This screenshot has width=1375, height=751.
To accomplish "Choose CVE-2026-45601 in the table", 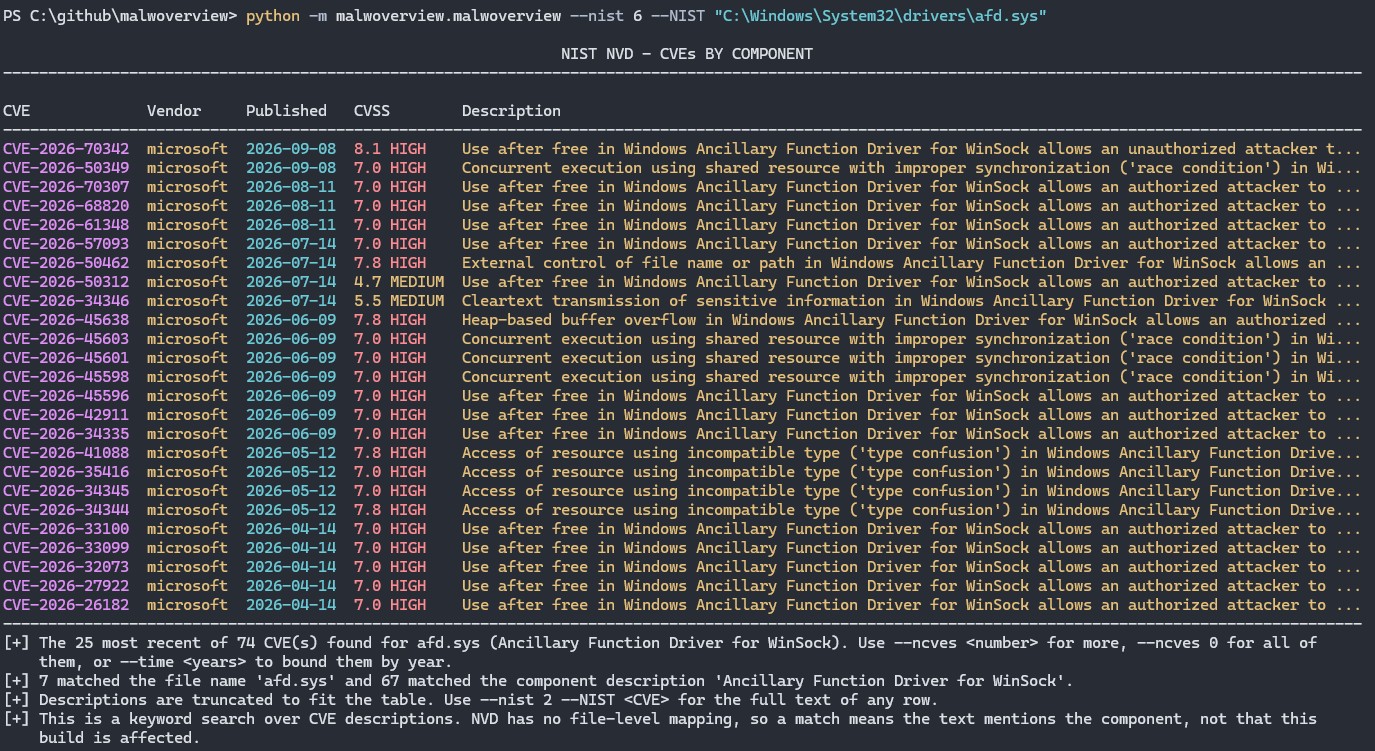I will pos(66,358).
